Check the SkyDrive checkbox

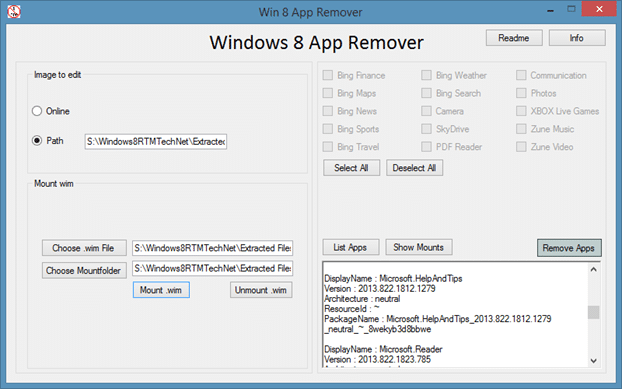[426, 129]
